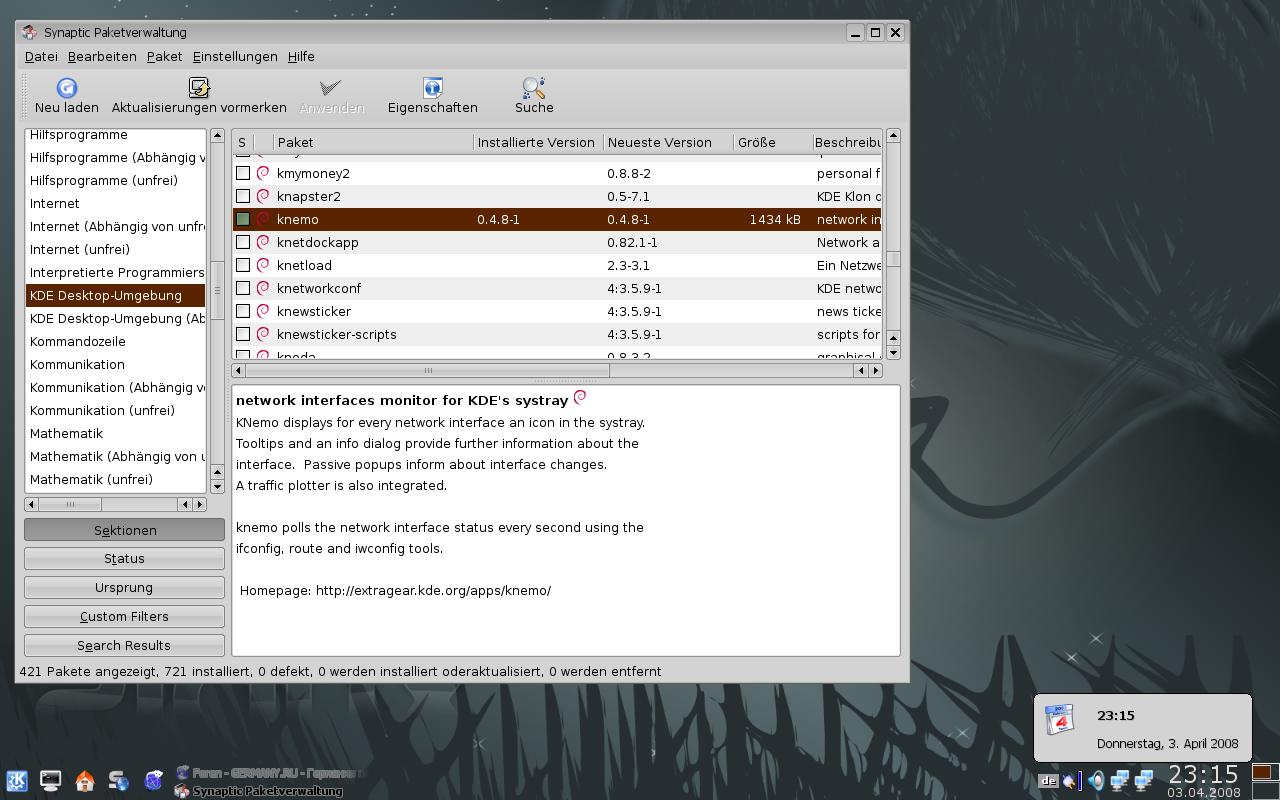This screenshot has width=1280, height=800.
Task: Click the de keyboard layout indicator
Action: (1048, 781)
